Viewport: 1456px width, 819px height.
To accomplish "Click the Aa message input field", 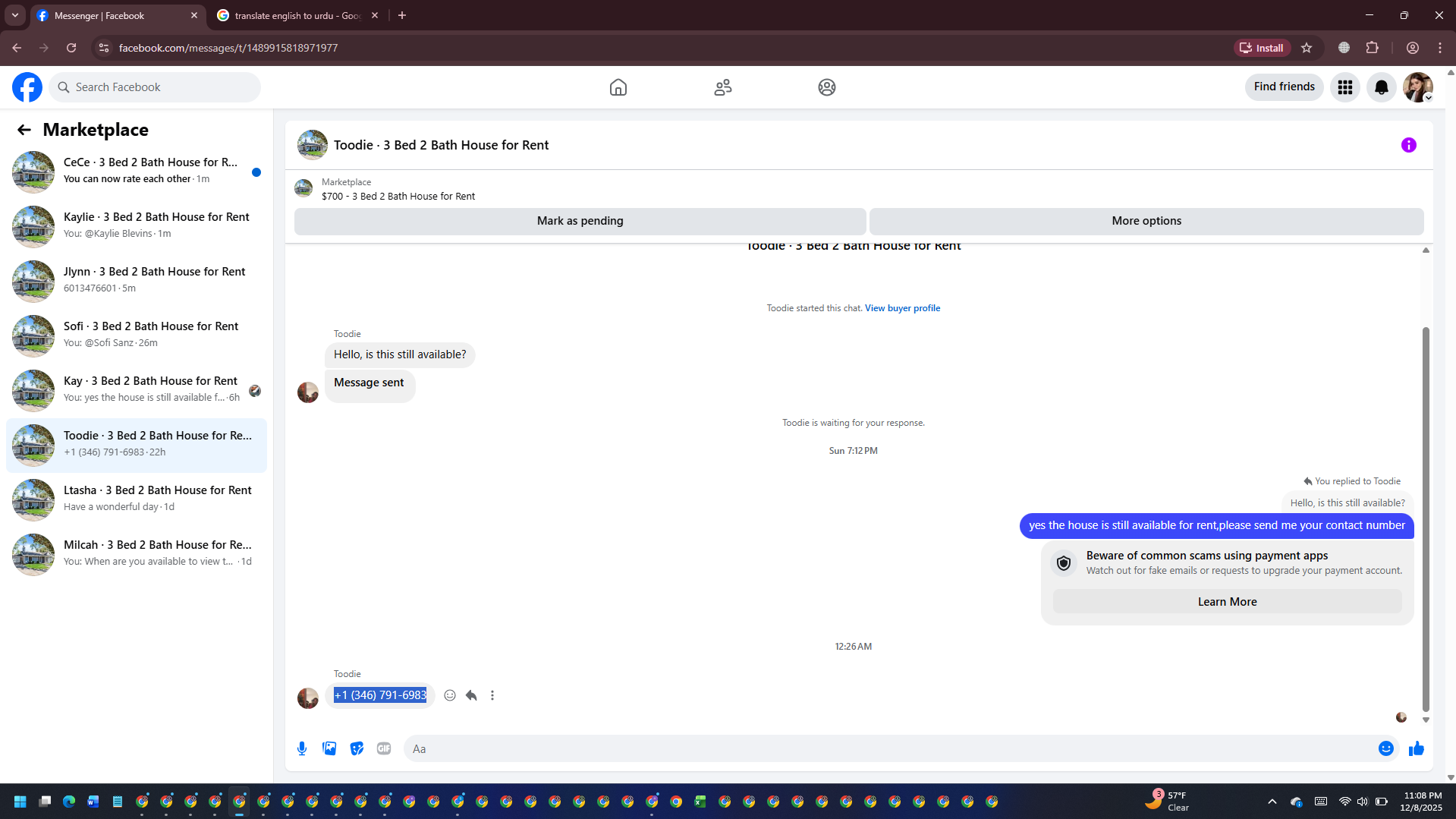I will [889, 749].
